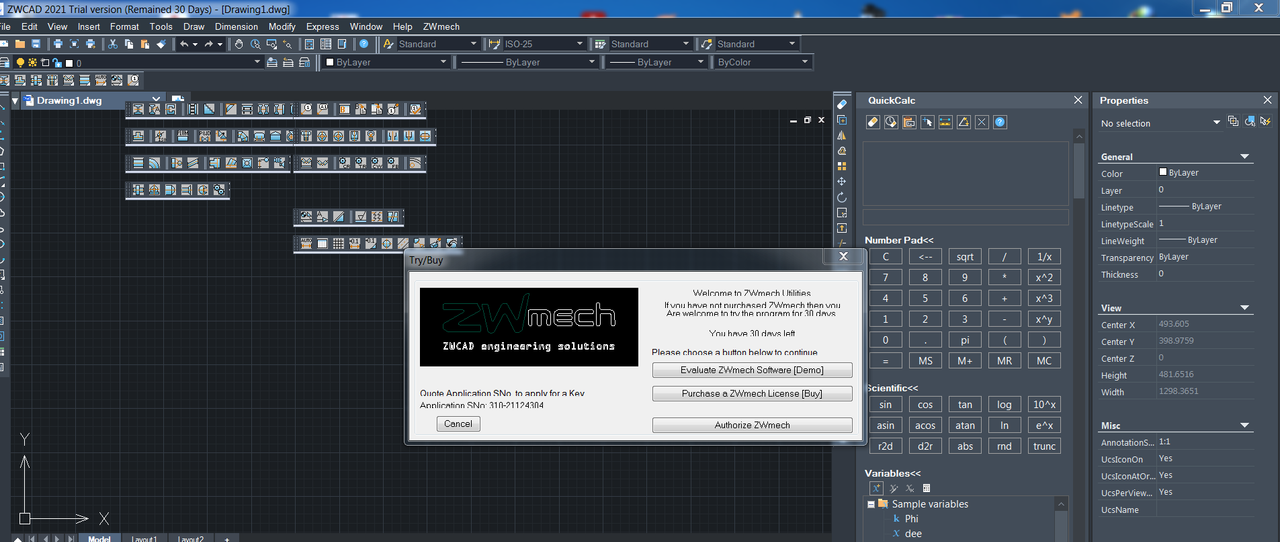
Task: Click the layer light bulb on/off icon
Action: (x=20, y=62)
